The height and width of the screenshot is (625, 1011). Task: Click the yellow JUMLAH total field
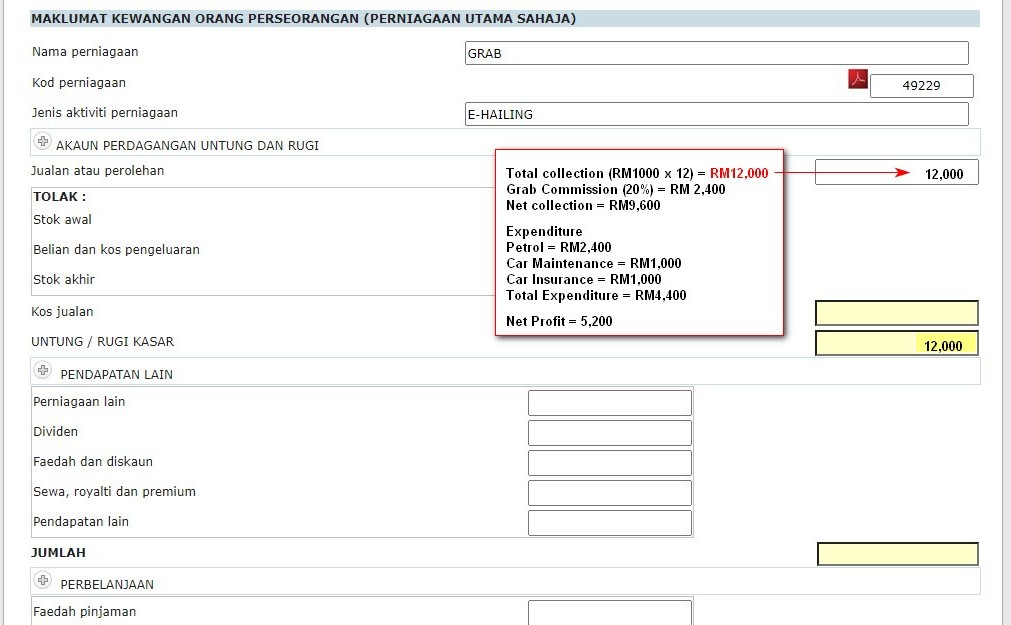(x=896, y=552)
